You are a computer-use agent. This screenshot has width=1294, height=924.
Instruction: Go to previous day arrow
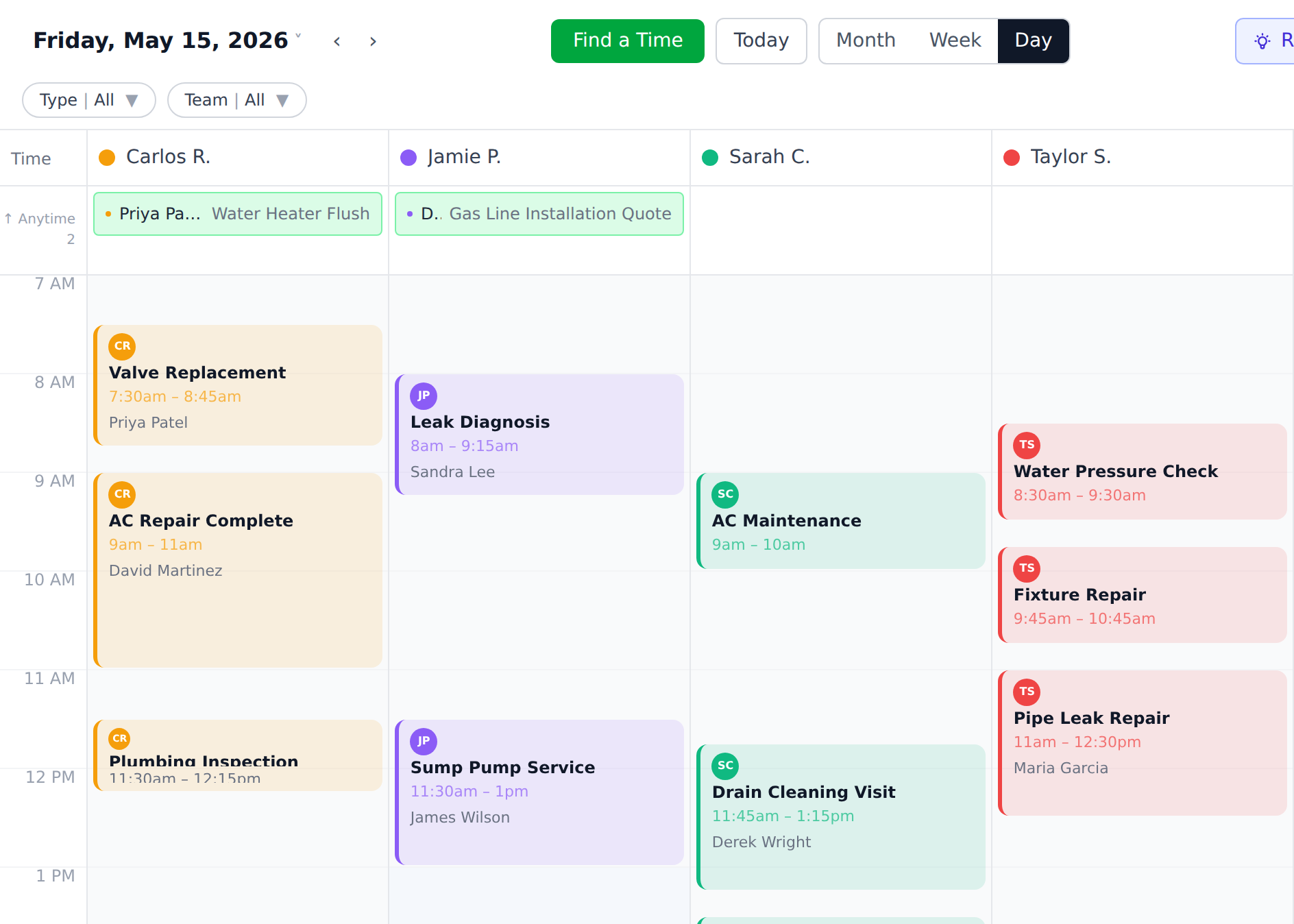pyautogui.click(x=337, y=41)
